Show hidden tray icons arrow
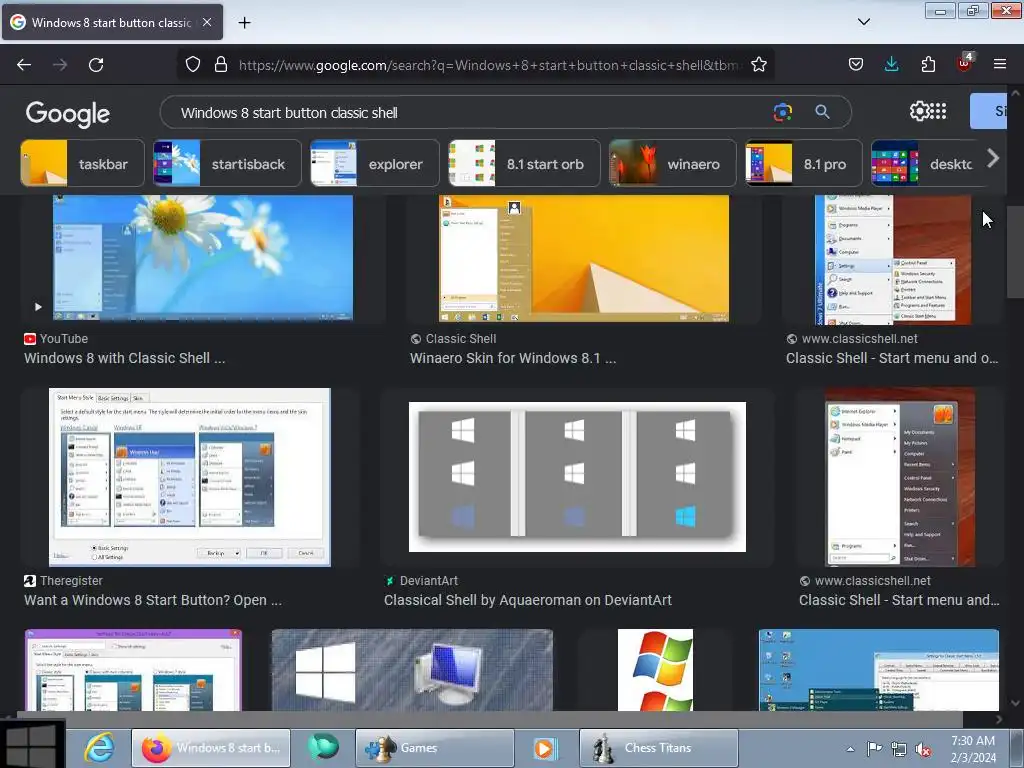The height and width of the screenshot is (768, 1024). tap(850, 750)
